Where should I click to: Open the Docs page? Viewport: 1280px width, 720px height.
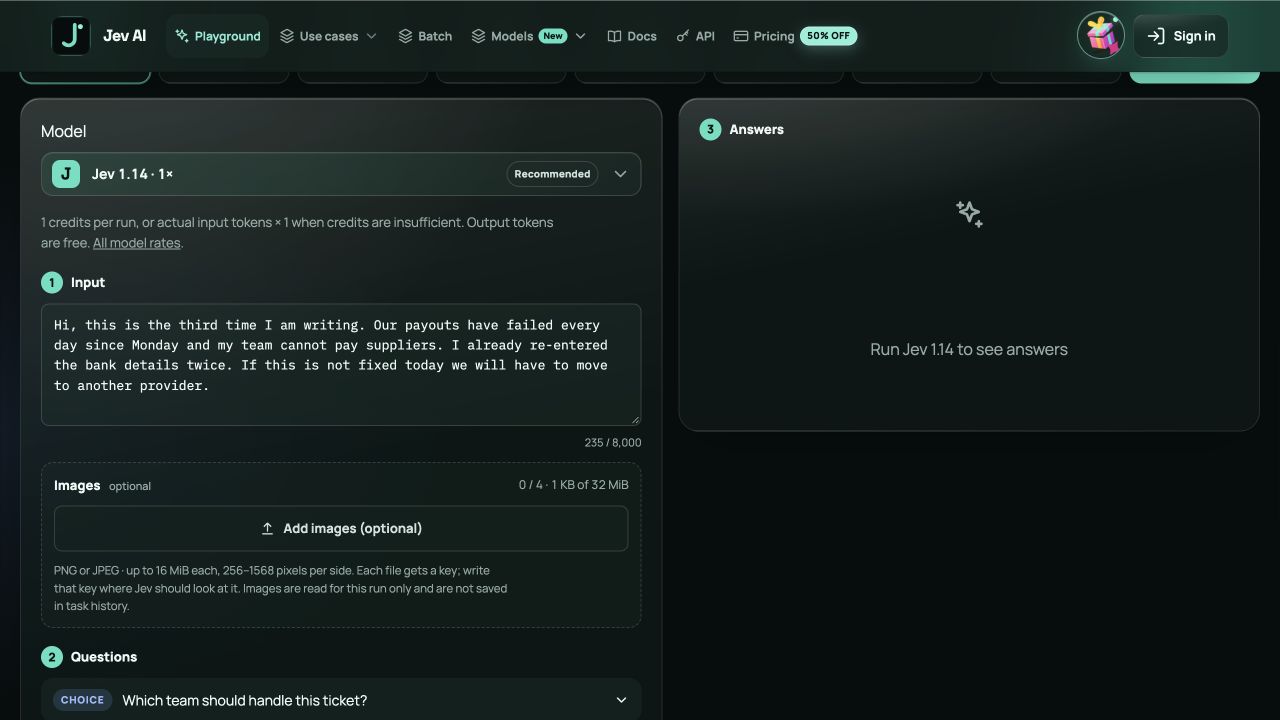632,36
